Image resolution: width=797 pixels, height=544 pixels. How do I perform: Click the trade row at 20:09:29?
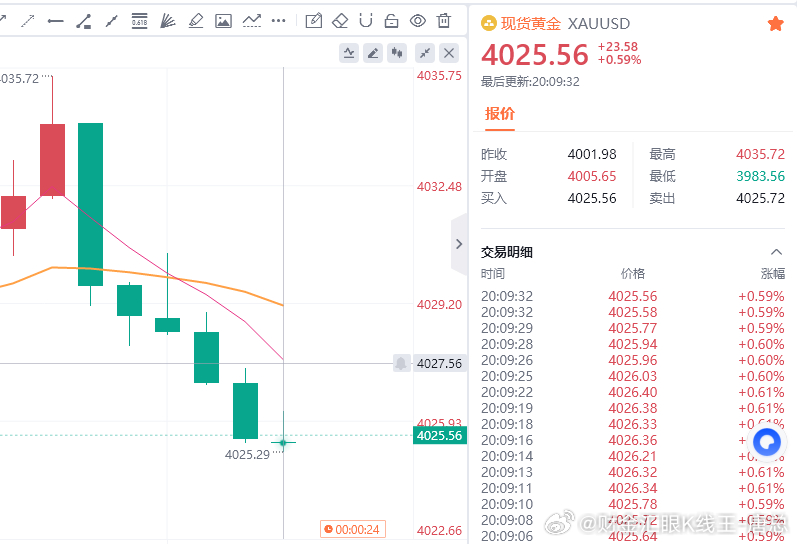633,328
